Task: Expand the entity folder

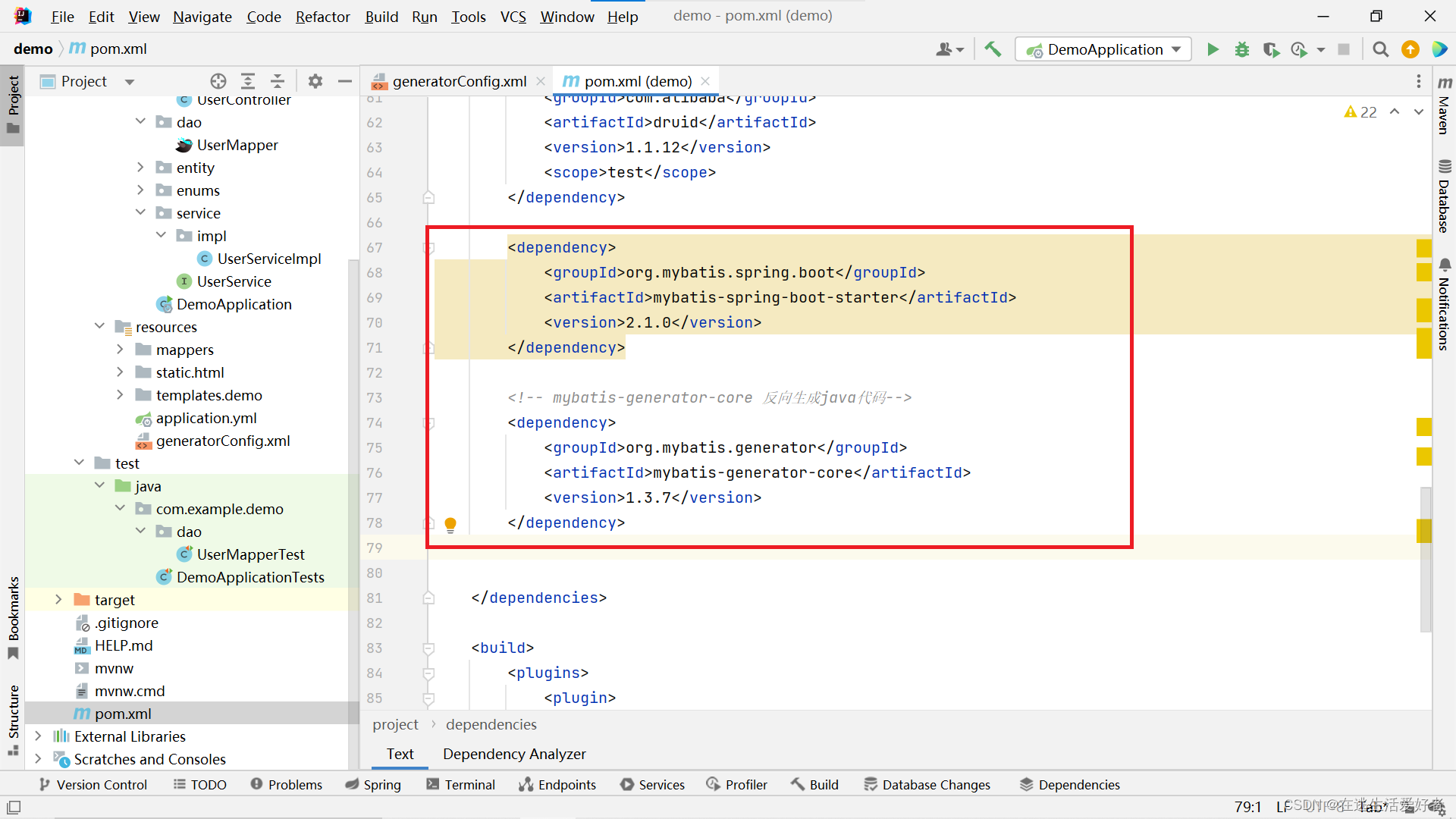Action: [140, 167]
